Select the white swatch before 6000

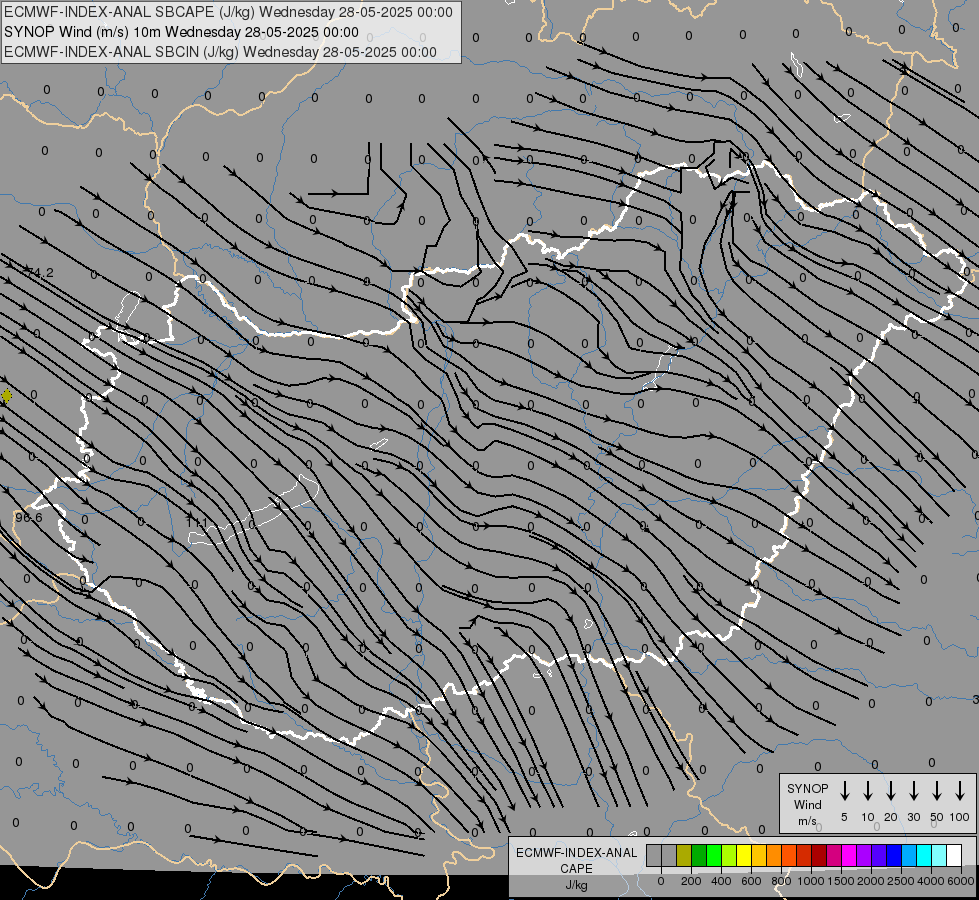tap(953, 855)
